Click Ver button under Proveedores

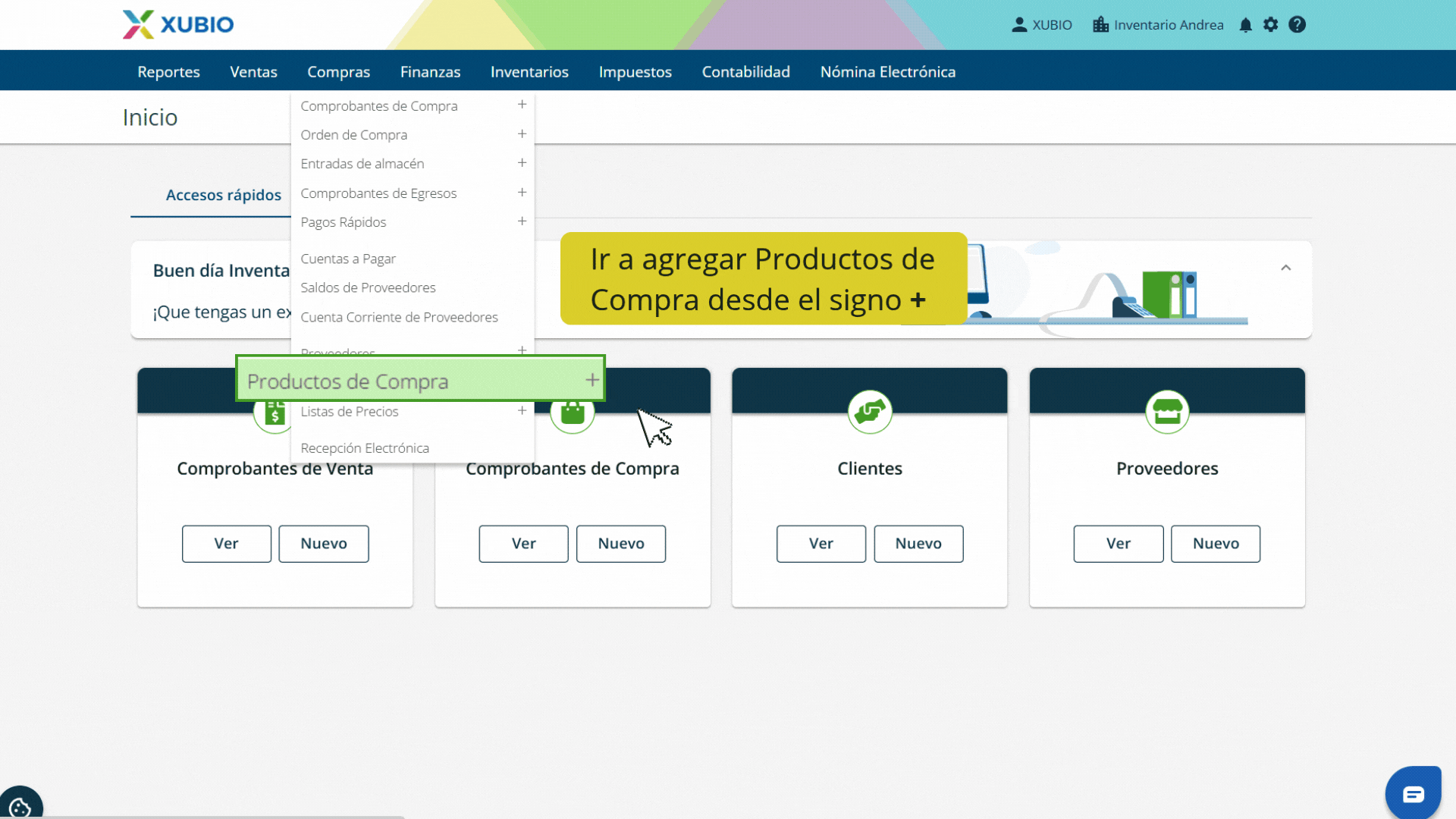click(1118, 544)
